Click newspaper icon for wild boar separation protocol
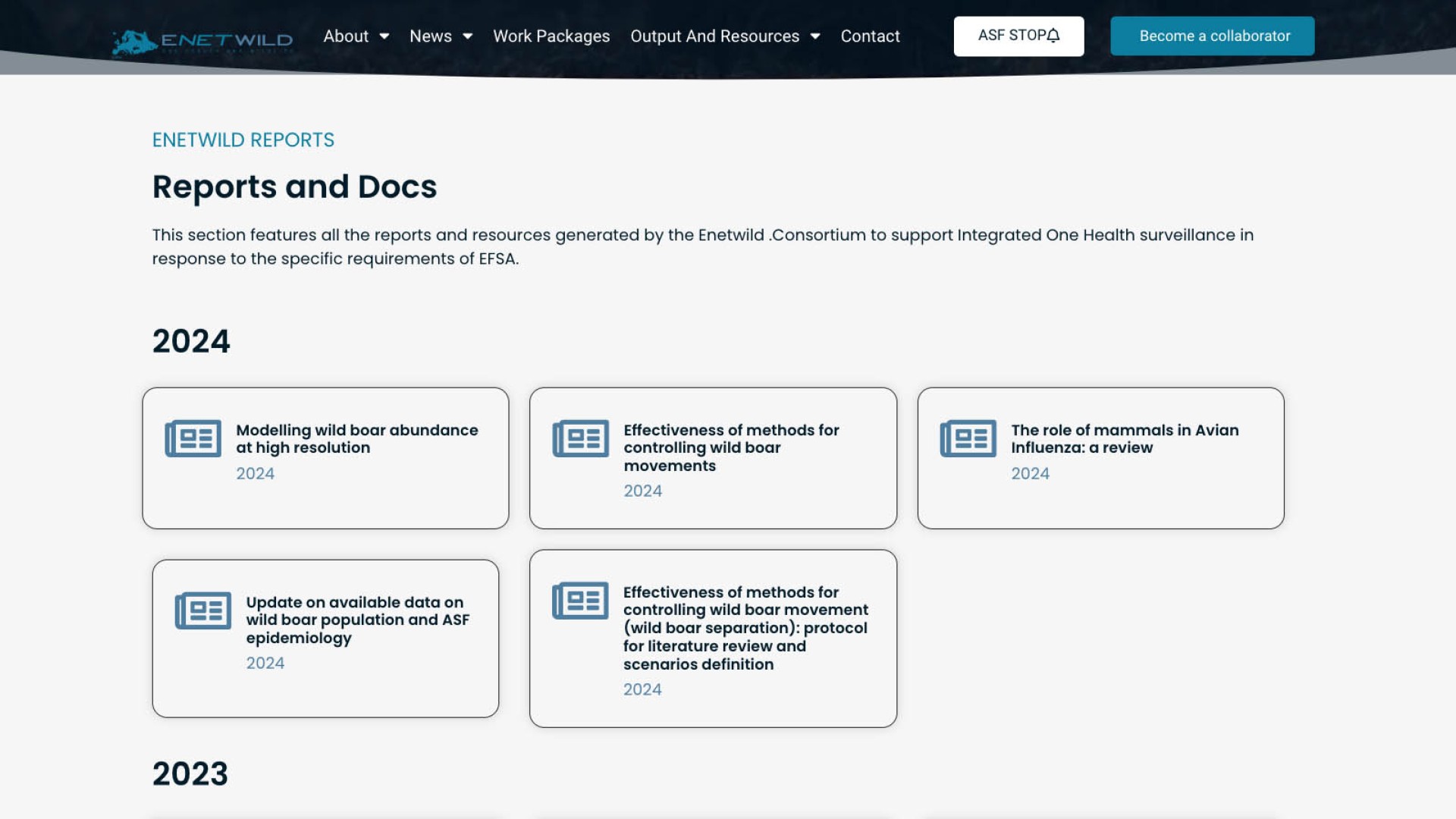1456x819 pixels. tap(580, 601)
